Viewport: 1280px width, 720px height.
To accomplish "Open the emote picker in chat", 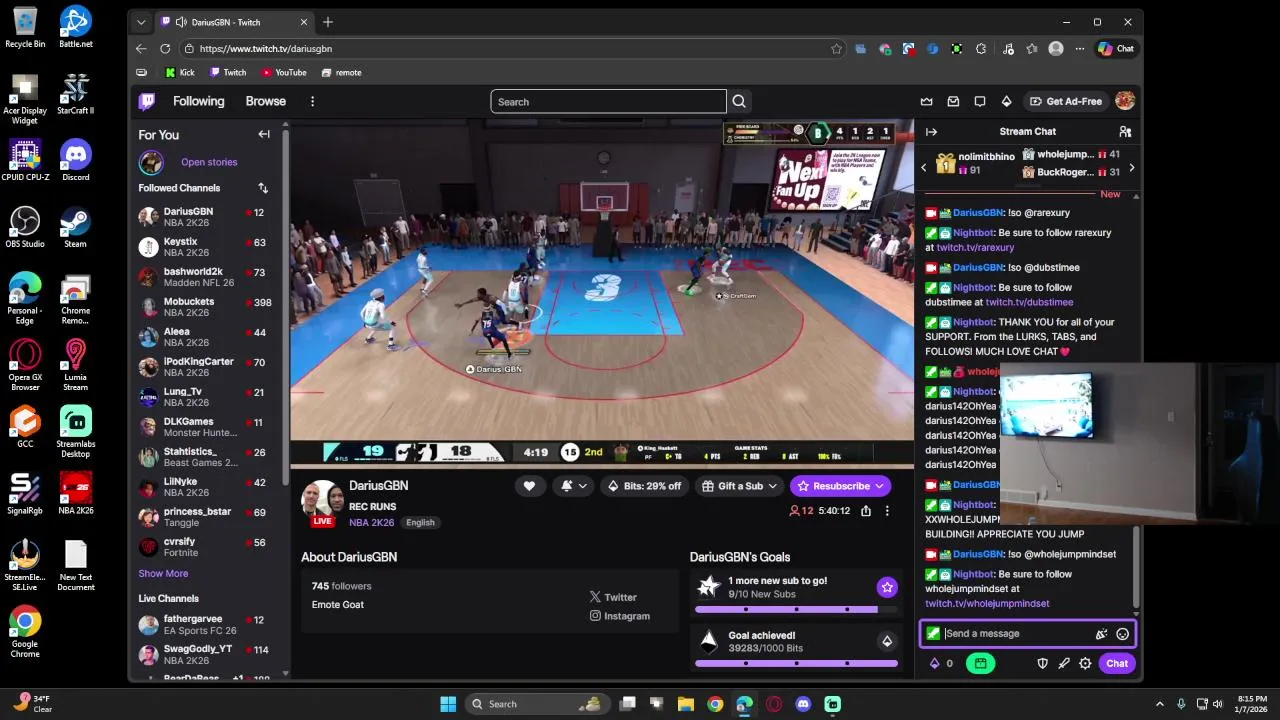I will coord(1122,634).
